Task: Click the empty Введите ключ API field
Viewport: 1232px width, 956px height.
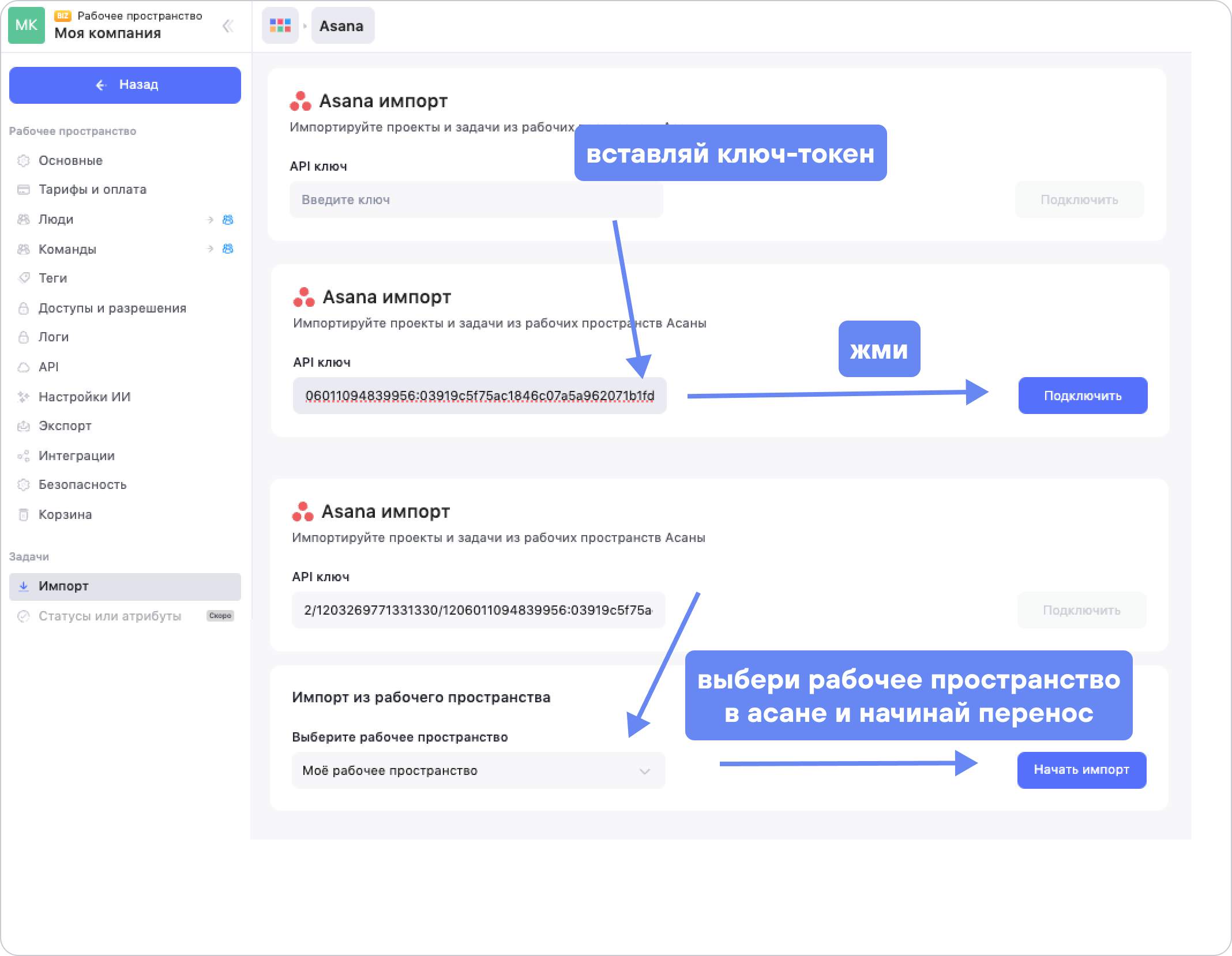Action: coord(476,200)
